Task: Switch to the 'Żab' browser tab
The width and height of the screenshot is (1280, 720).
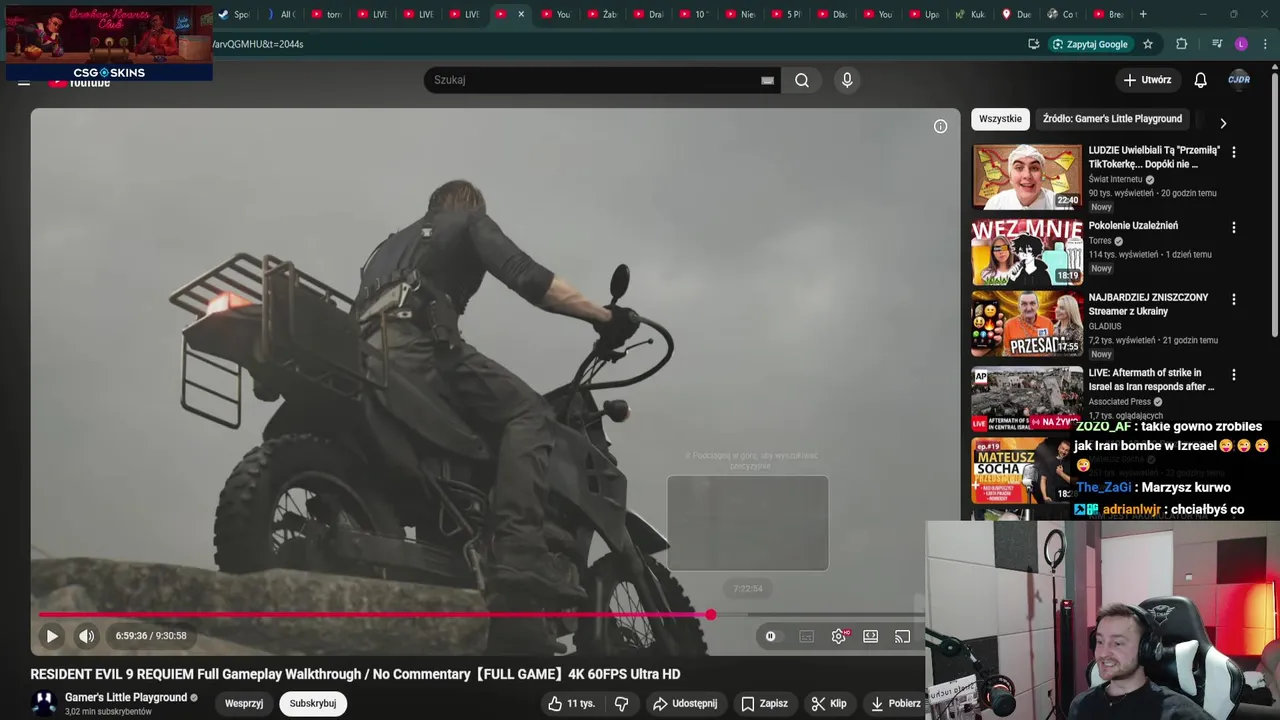Action: coord(603,14)
